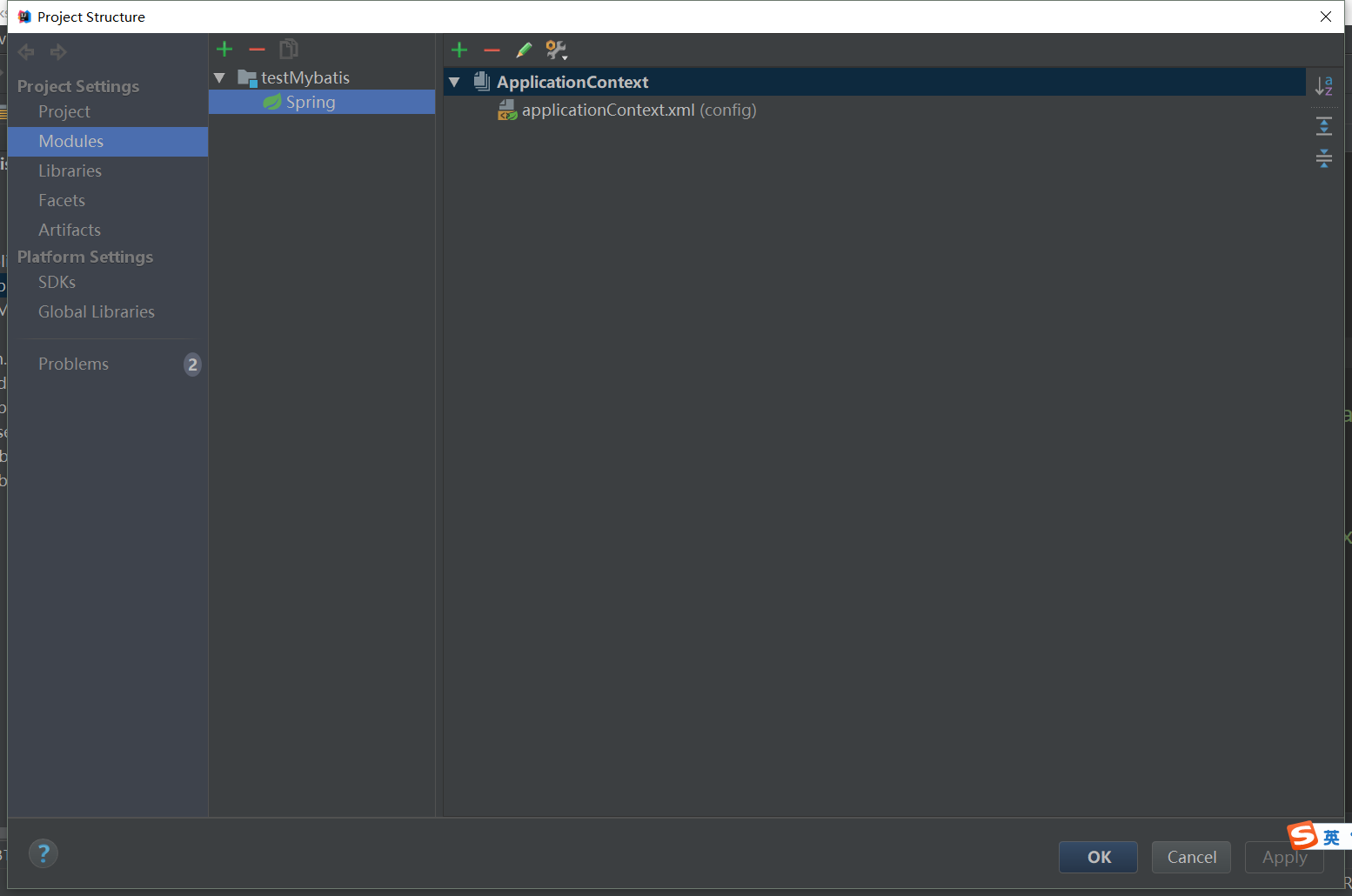Select Modules in the settings sidebar
This screenshot has height=896, width=1352.
coord(108,142)
